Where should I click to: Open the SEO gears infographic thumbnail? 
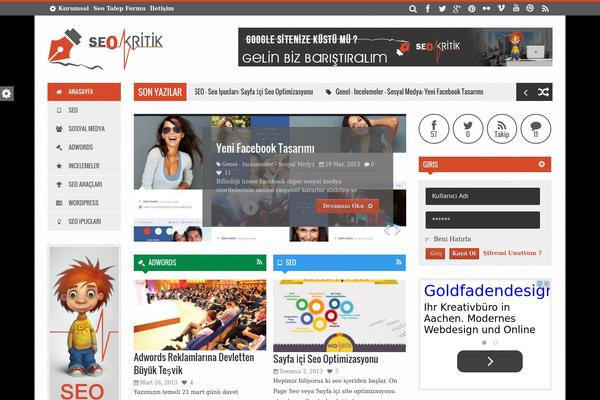(339, 316)
